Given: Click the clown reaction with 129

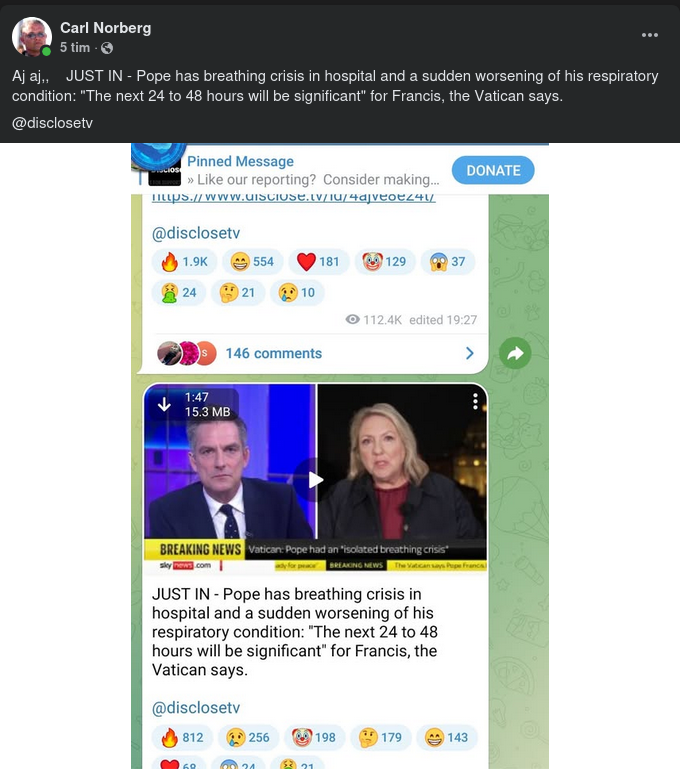Looking at the screenshot, I should click(x=385, y=262).
